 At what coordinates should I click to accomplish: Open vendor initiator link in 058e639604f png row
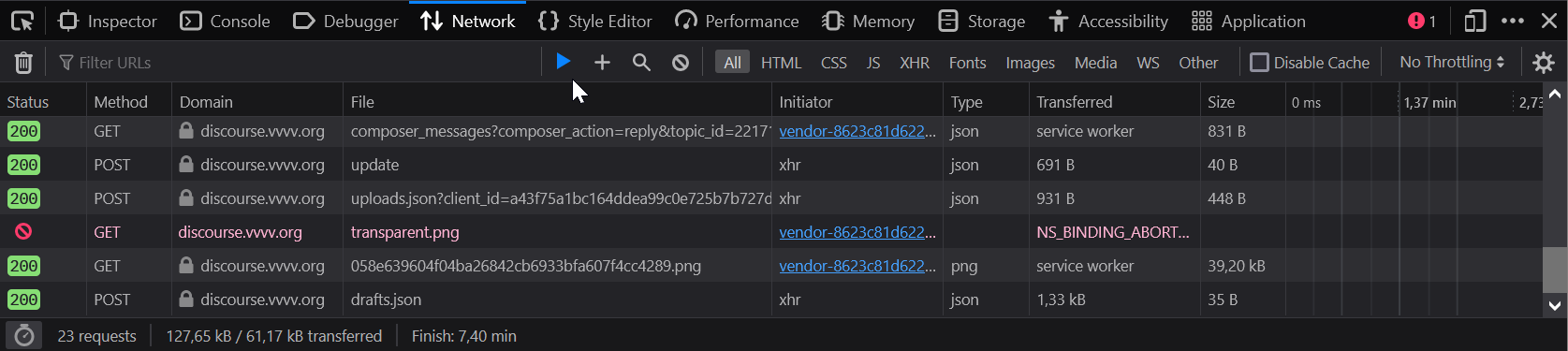pos(857,266)
